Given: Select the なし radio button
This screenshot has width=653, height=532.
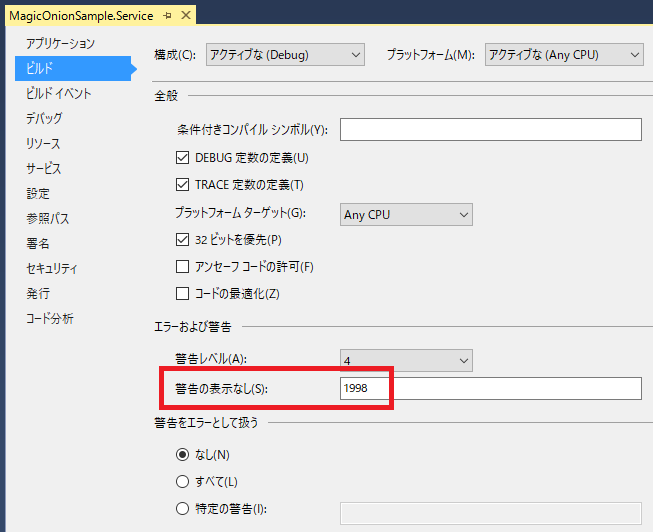Looking at the screenshot, I should point(182,455).
